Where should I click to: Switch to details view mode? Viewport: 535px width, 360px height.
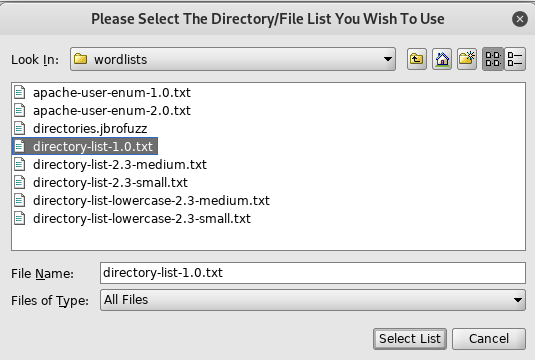click(515, 59)
